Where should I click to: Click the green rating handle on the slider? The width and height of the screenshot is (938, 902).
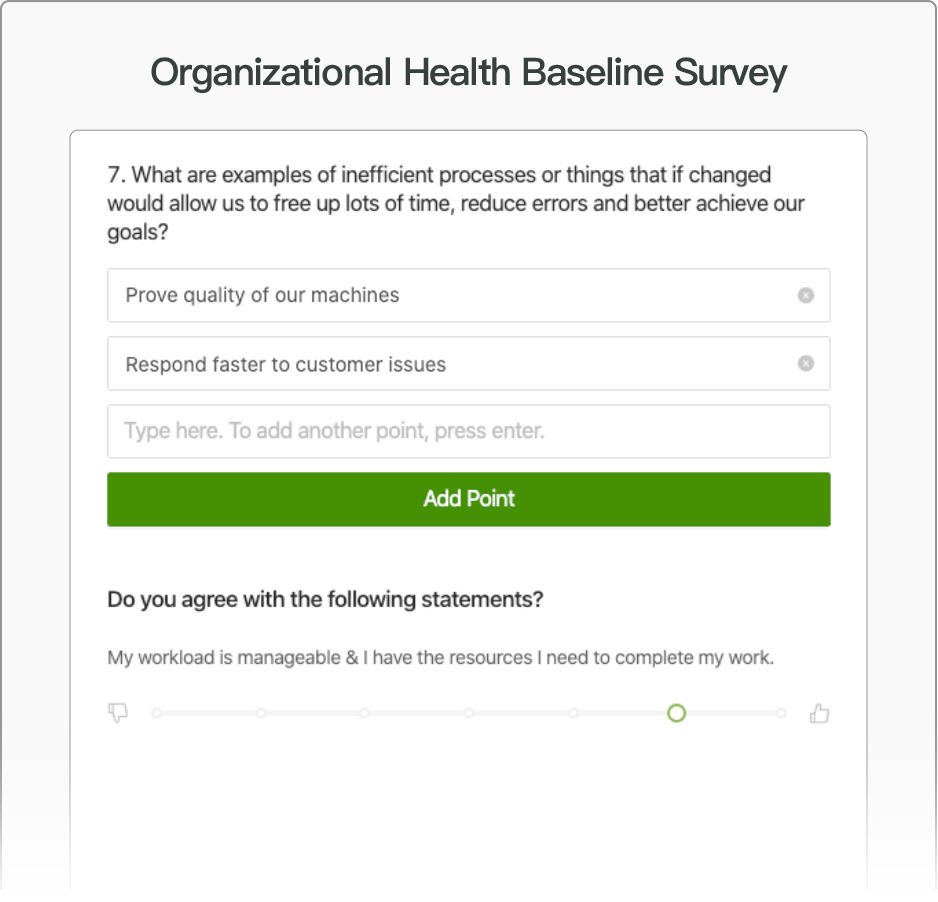point(676,713)
